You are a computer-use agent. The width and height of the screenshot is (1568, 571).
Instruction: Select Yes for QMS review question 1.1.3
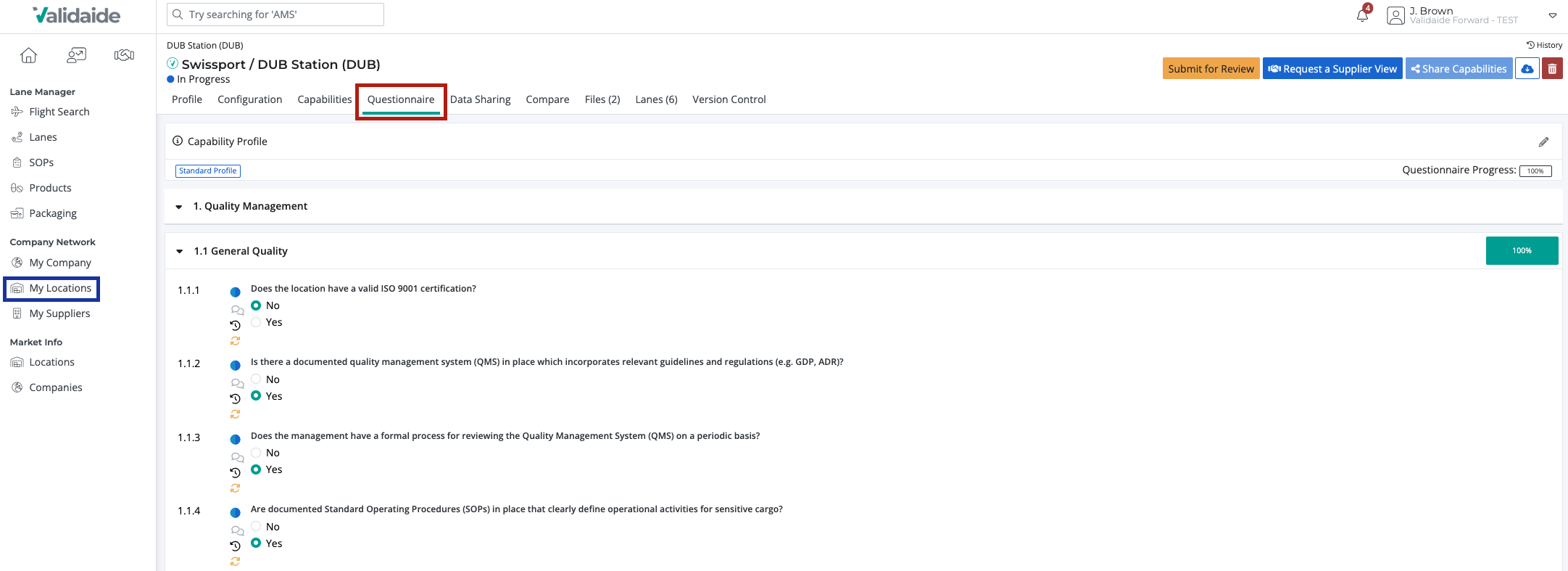point(256,469)
